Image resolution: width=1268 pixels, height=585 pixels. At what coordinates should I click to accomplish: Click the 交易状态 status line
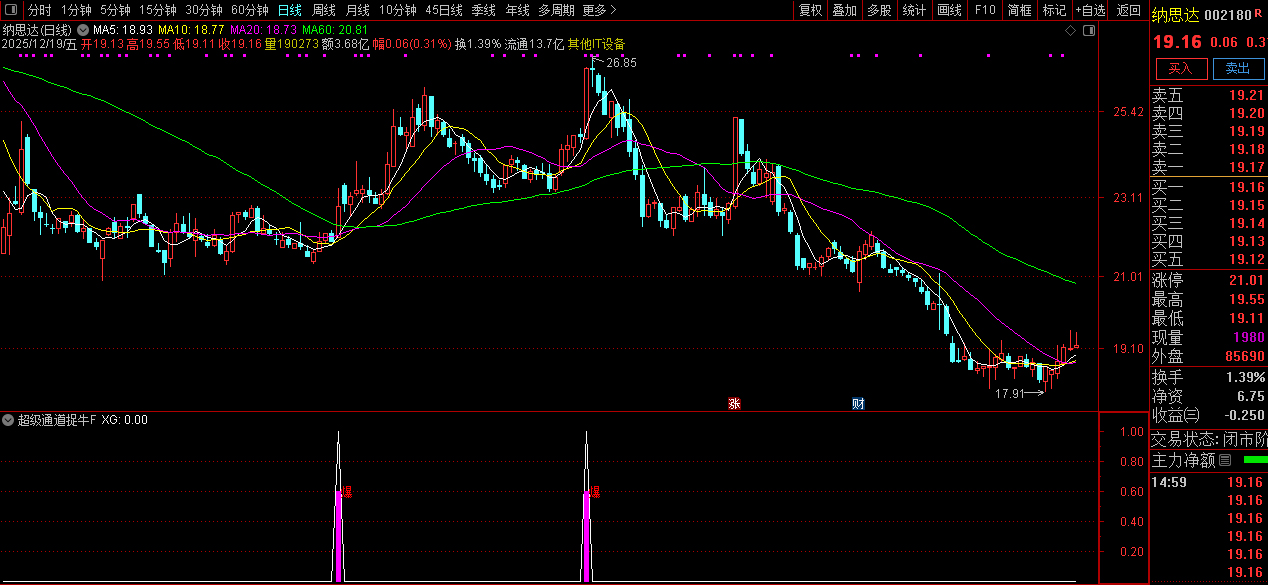[x=1208, y=439]
